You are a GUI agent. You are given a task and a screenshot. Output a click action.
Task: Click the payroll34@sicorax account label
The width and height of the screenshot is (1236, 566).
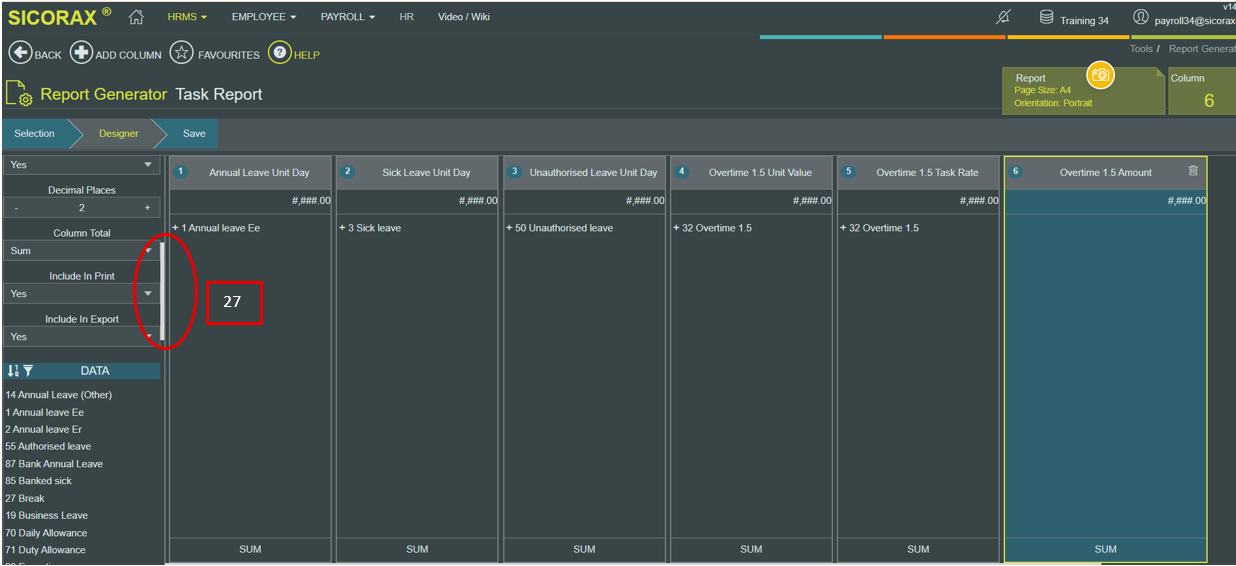point(1195,20)
